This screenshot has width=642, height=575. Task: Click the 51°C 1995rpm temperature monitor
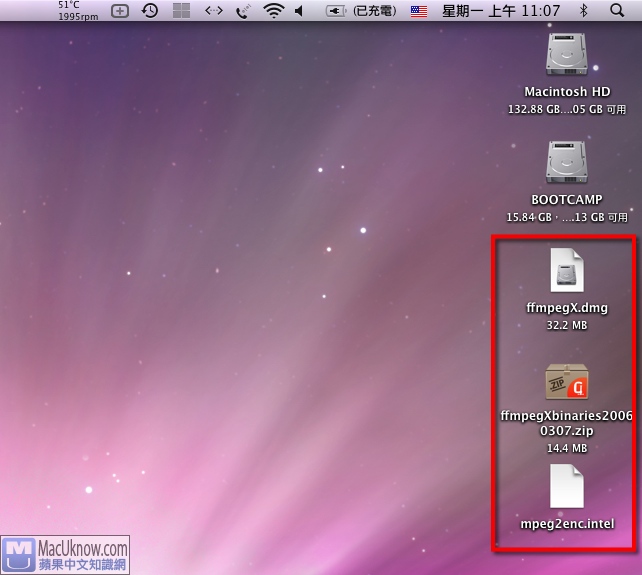[78, 11]
